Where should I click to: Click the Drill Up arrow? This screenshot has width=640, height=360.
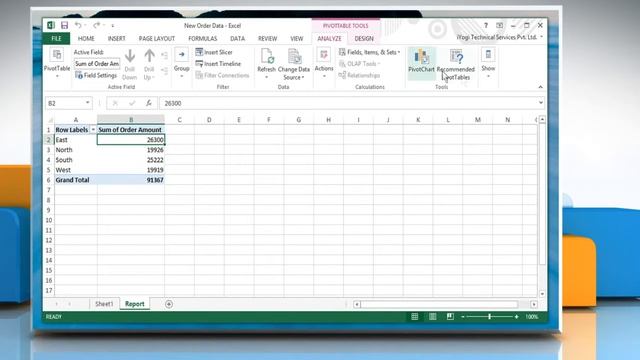point(149,64)
